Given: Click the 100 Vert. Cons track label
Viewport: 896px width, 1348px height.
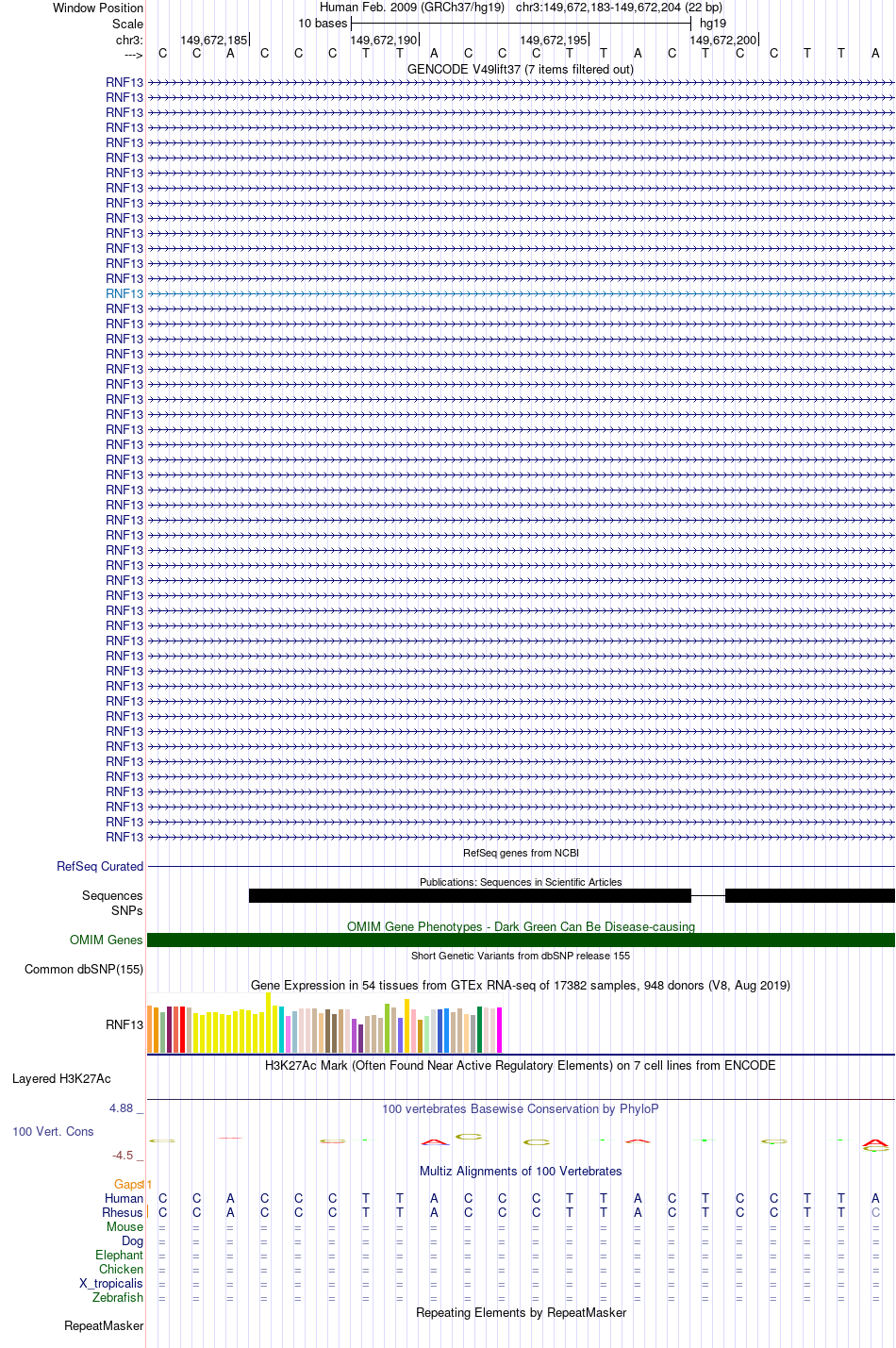Looking at the screenshot, I should pos(53,1131).
